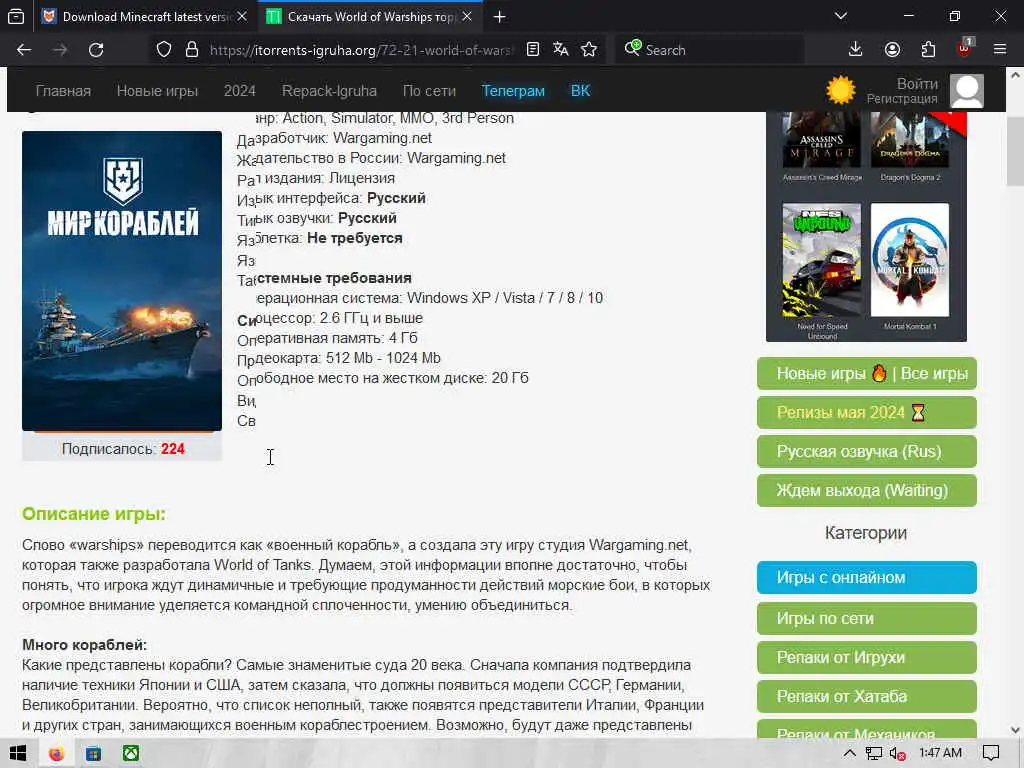This screenshot has width=1024, height=768.
Task: Open Новые игры navigation item
Action: tap(157, 91)
